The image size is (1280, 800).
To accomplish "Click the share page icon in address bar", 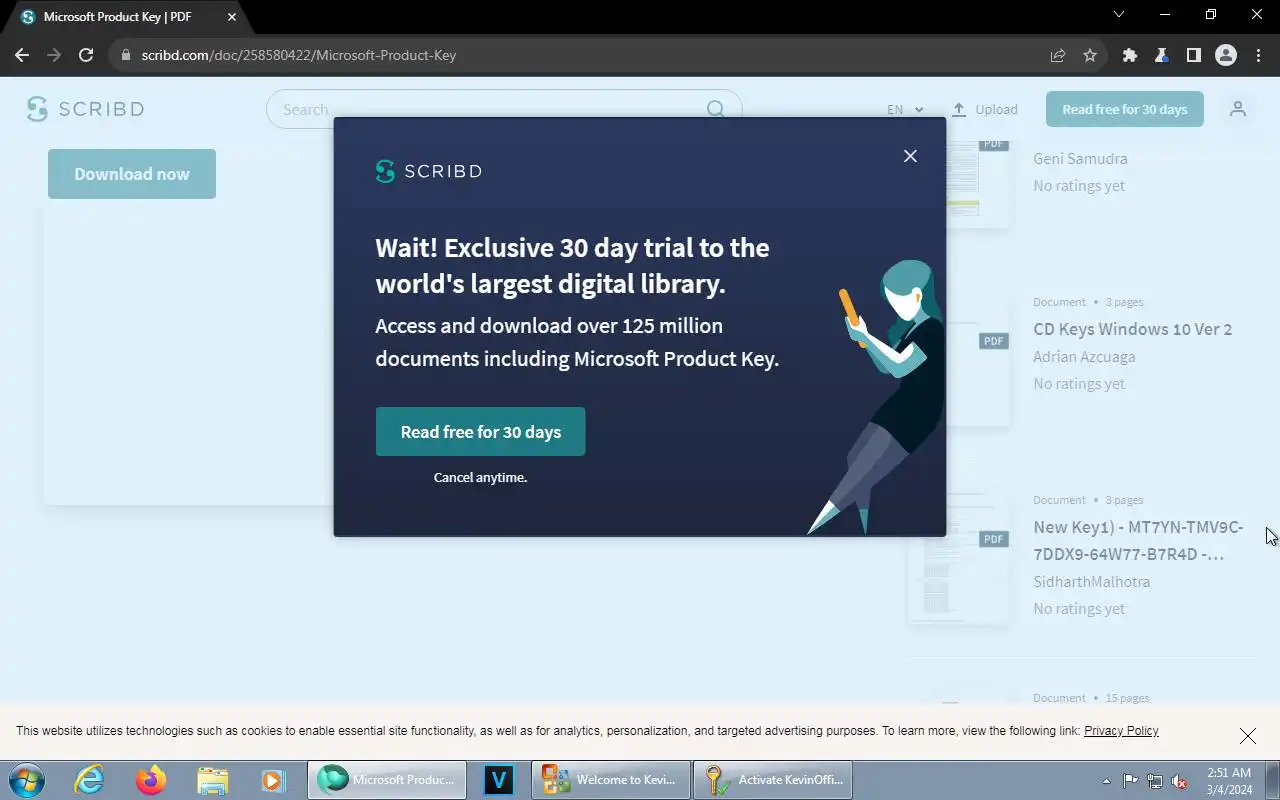I will point(1058,55).
